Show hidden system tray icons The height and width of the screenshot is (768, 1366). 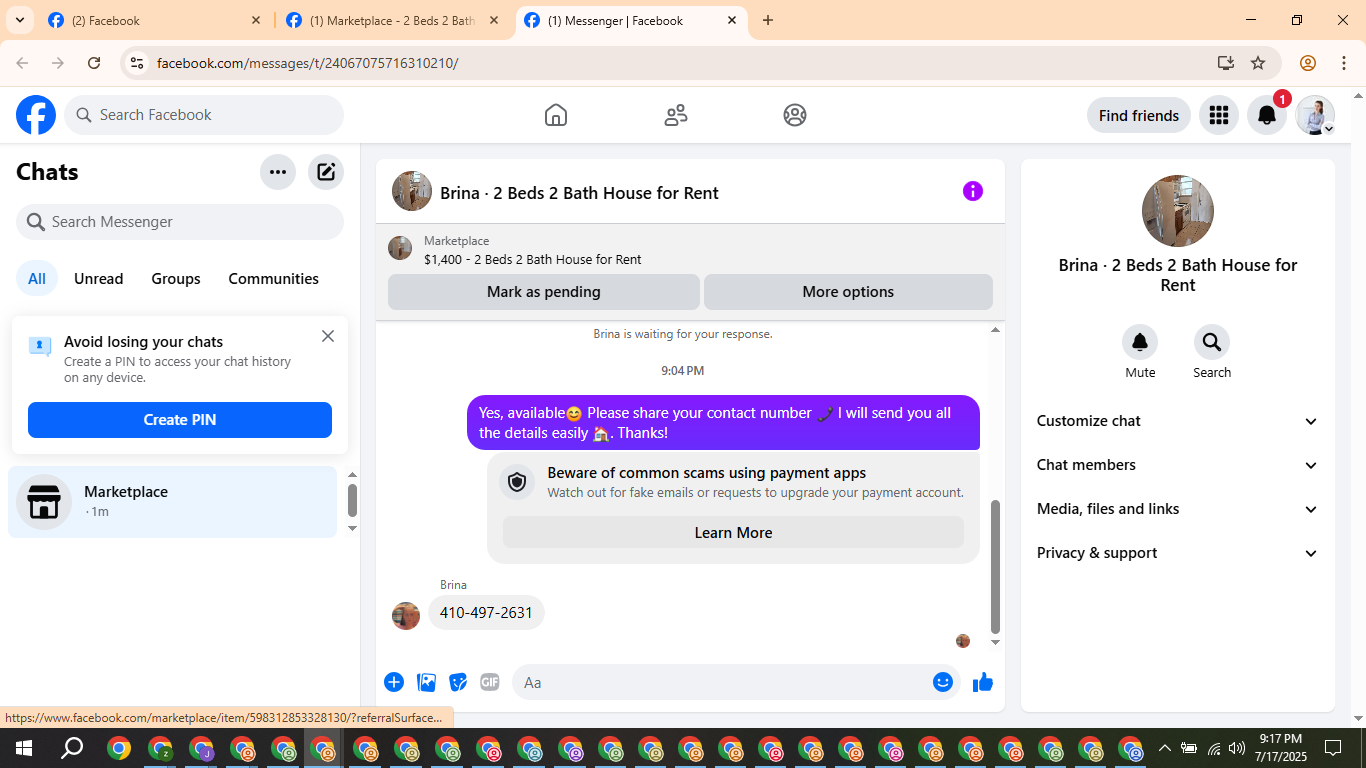(x=1164, y=748)
